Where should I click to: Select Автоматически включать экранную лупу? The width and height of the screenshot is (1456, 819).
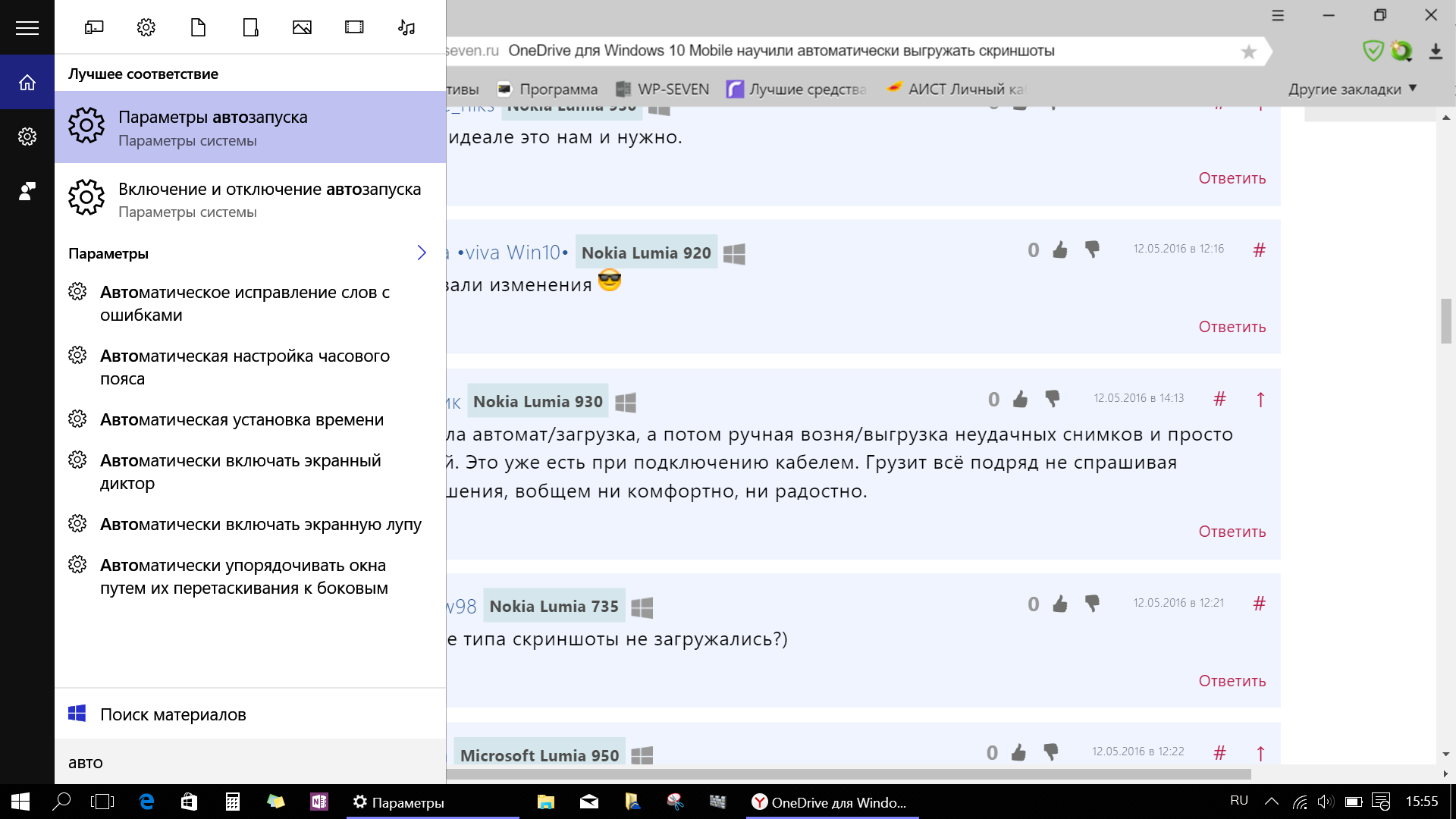[250, 524]
